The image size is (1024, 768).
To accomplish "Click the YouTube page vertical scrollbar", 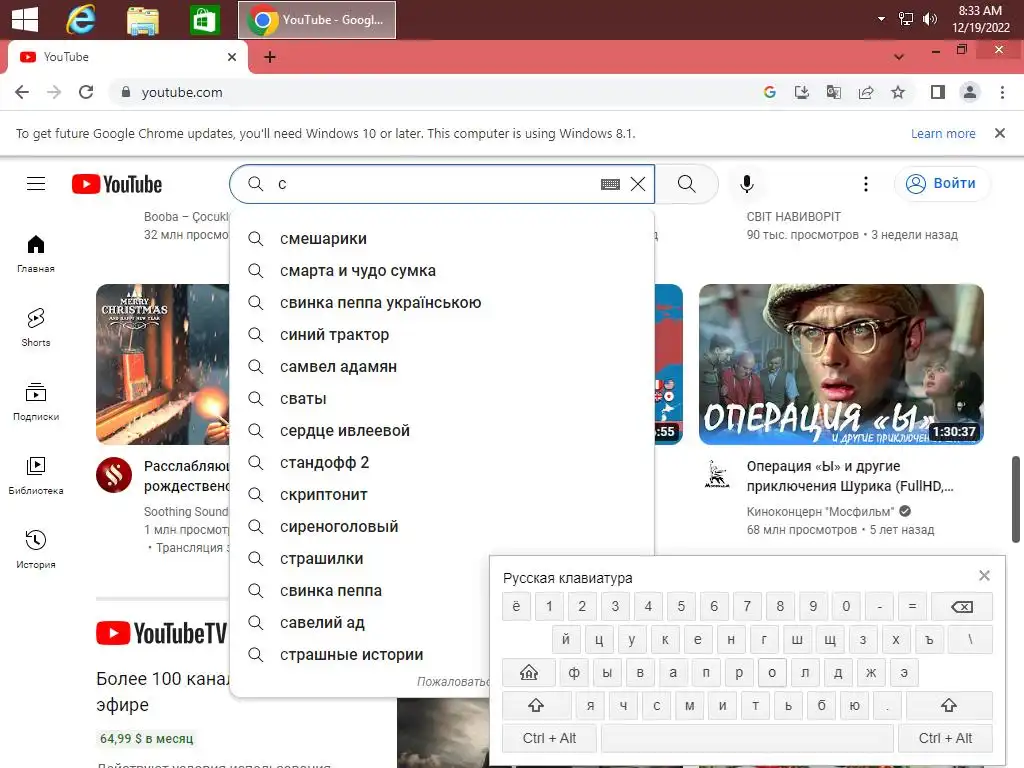I will click(1016, 500).
